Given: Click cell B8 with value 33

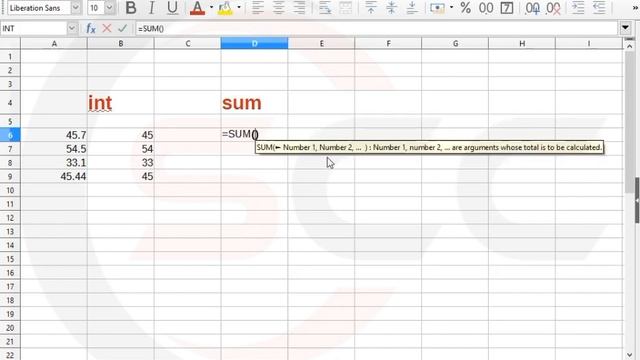Looking at the screenshot, I should pyautogui.click(x=121, y=163).
